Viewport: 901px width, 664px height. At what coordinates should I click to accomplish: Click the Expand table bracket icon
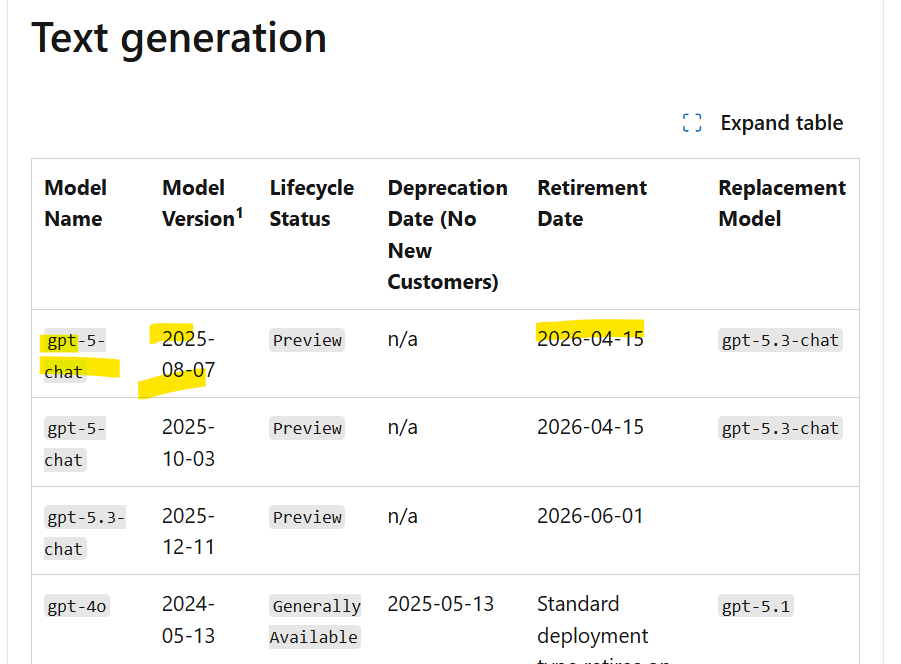point(692,123)
